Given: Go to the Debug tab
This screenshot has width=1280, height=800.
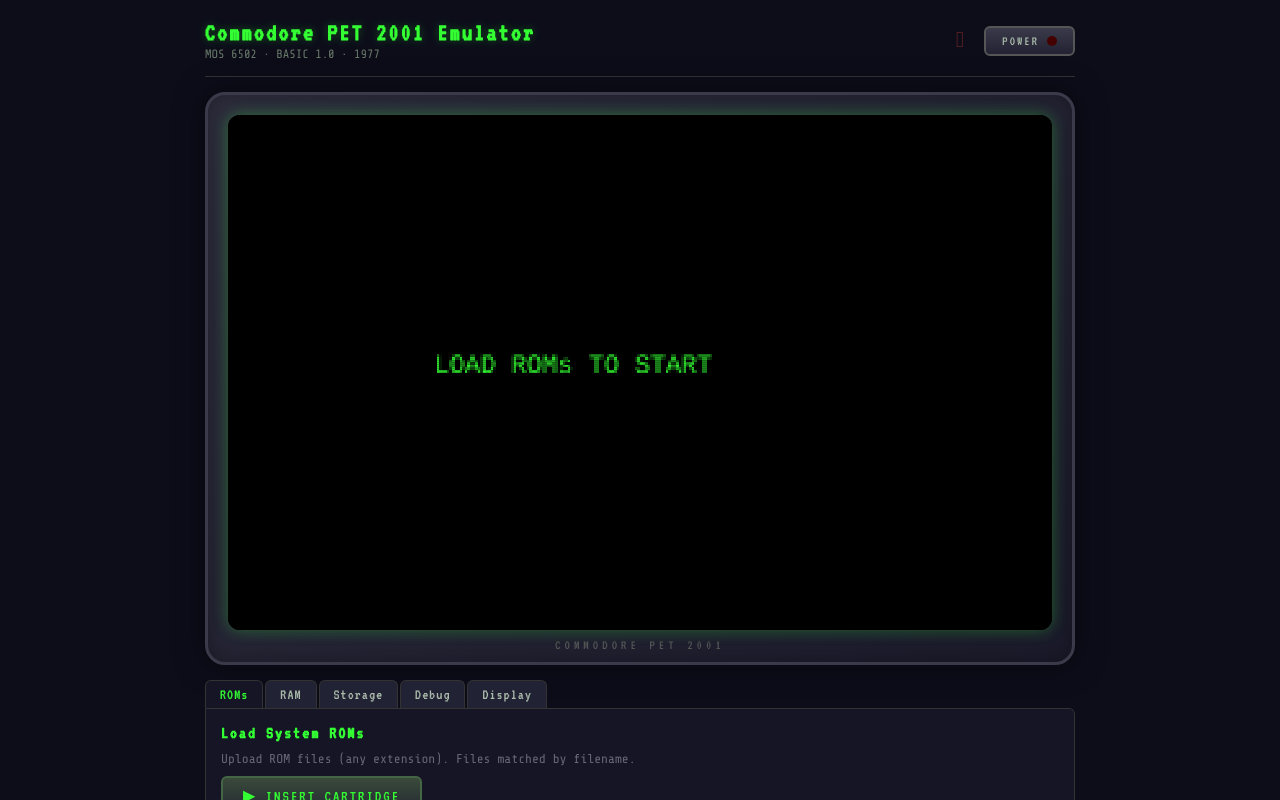Looking at the screenshot, I should pos(433,695).
